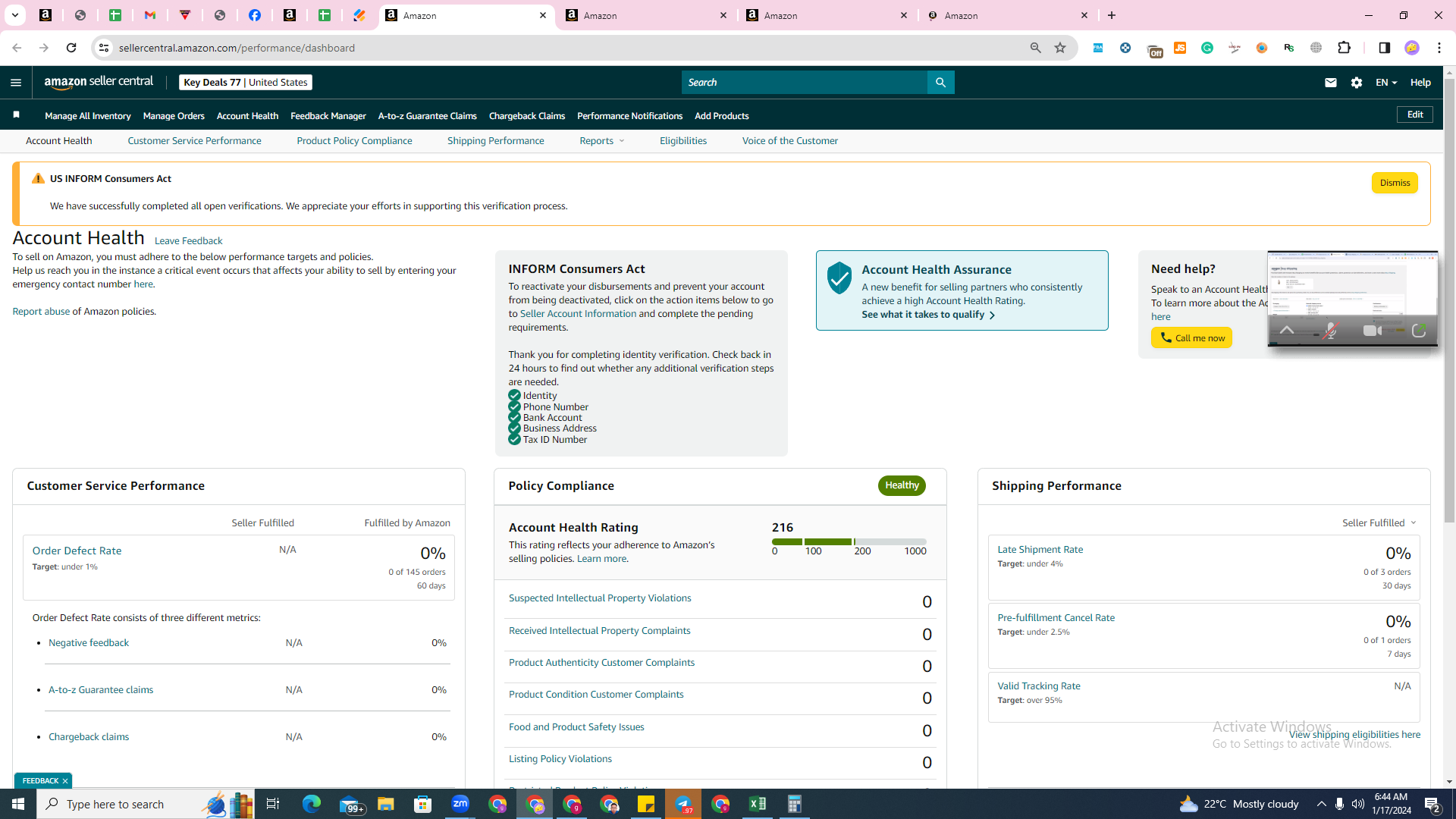The height and width of the screenshot is (819, 1456).
Task: Open the Seller Central hamburger menu
Action: [16, 83]
